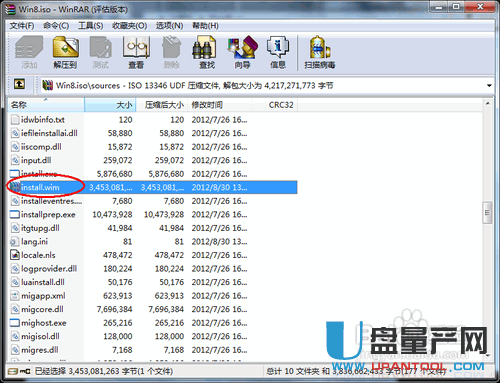Sort by Modified (修改时间) column header

(x=219, y=105)
